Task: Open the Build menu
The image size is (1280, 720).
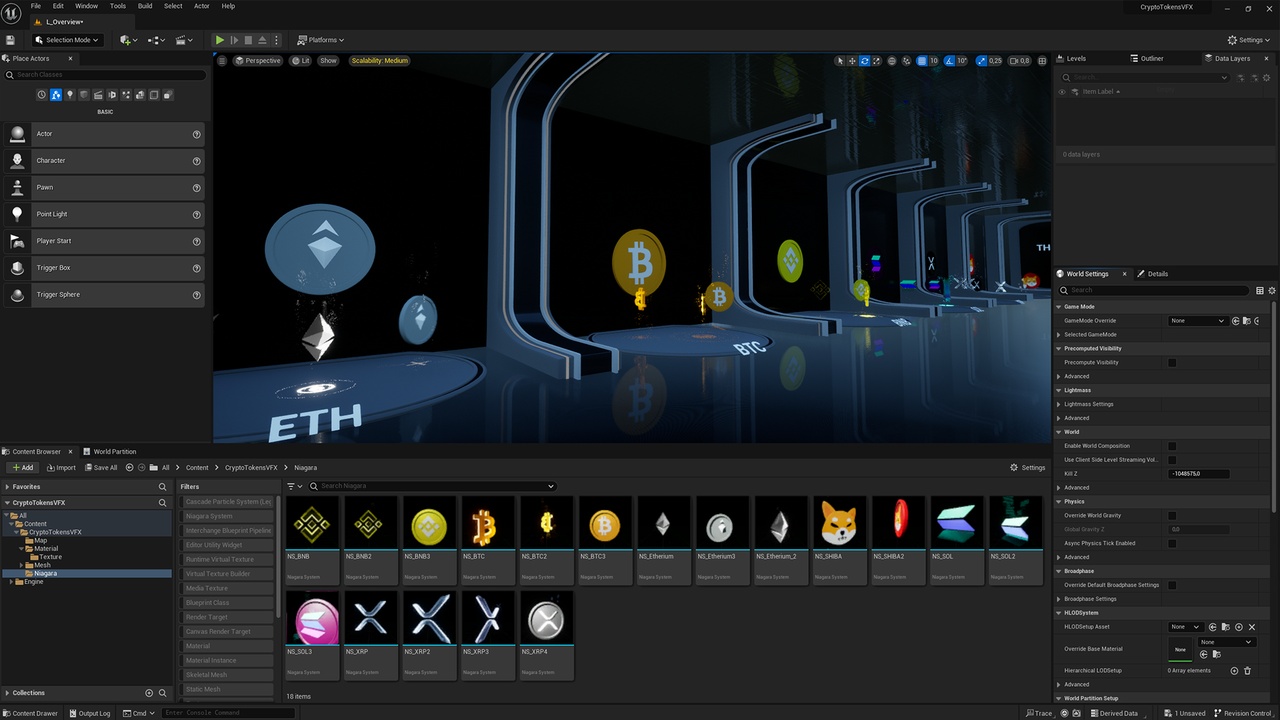Action: [146, 6]
